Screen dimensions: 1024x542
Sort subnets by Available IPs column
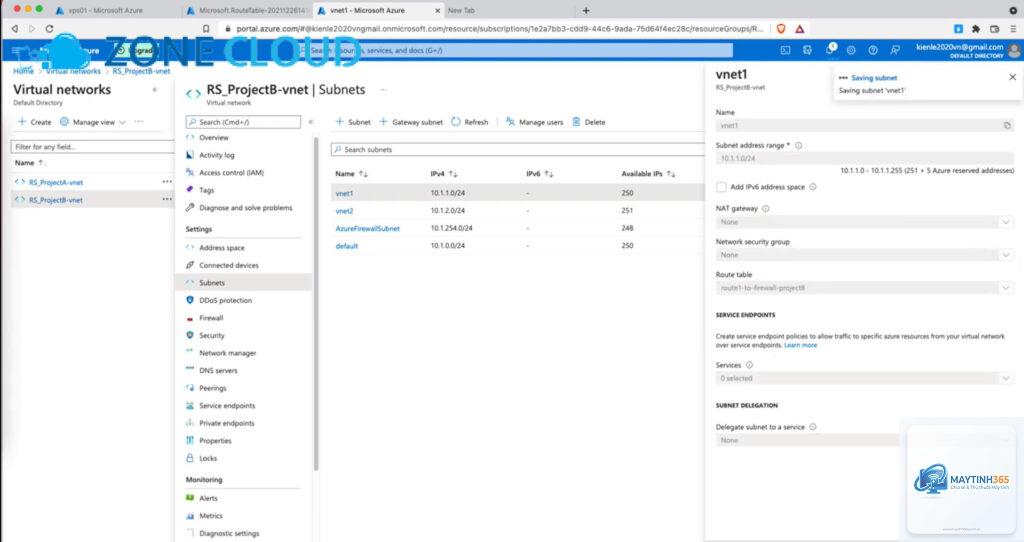[648, 174]
